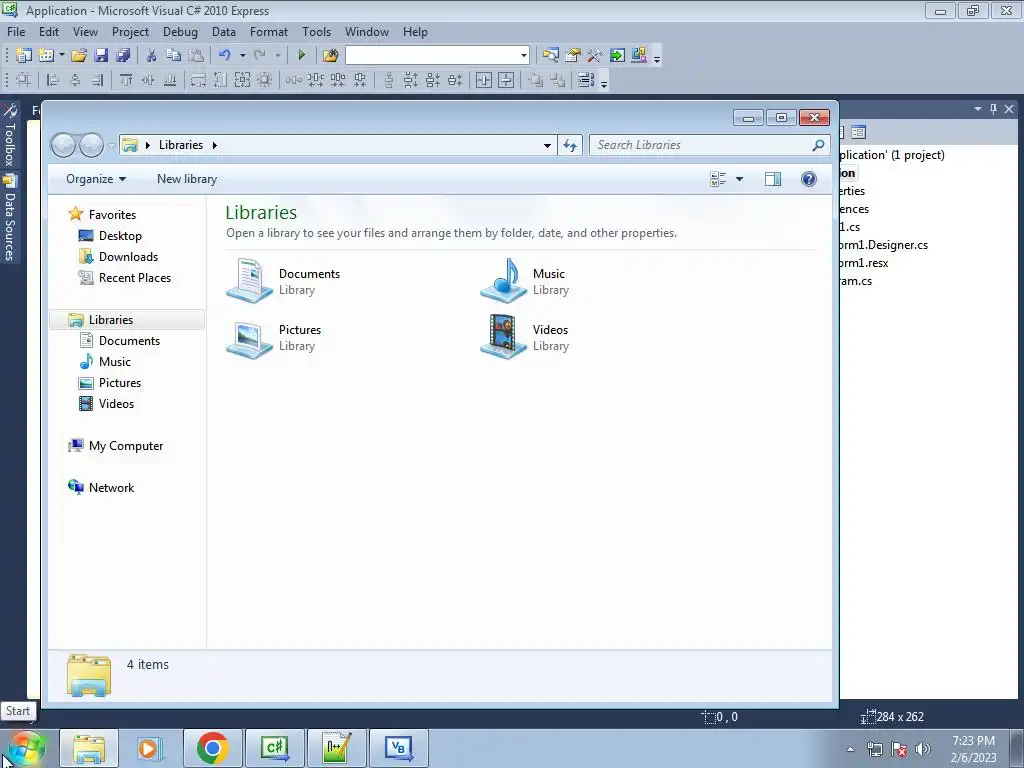The height and width of the screenshot is (768, 1024).
Task: Click the New Project toolbar icon
Action: [x=24, y=56]
